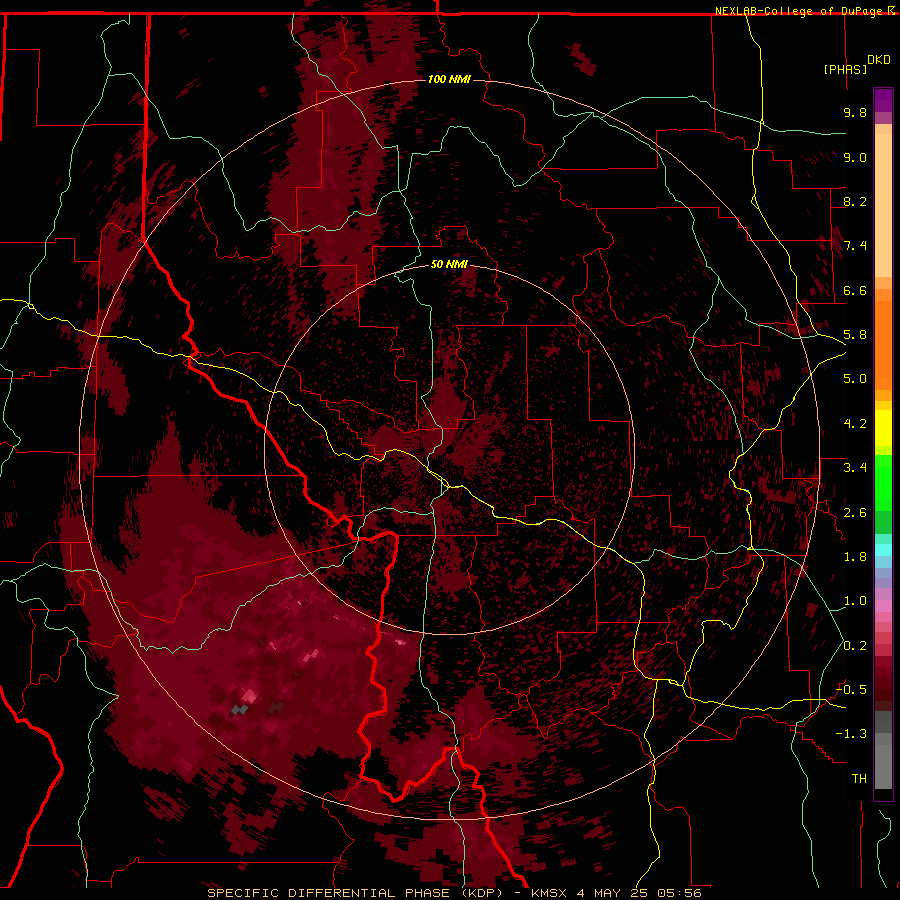
Task: Select the 8.2 scale value
Action: [x=855, y=201]
